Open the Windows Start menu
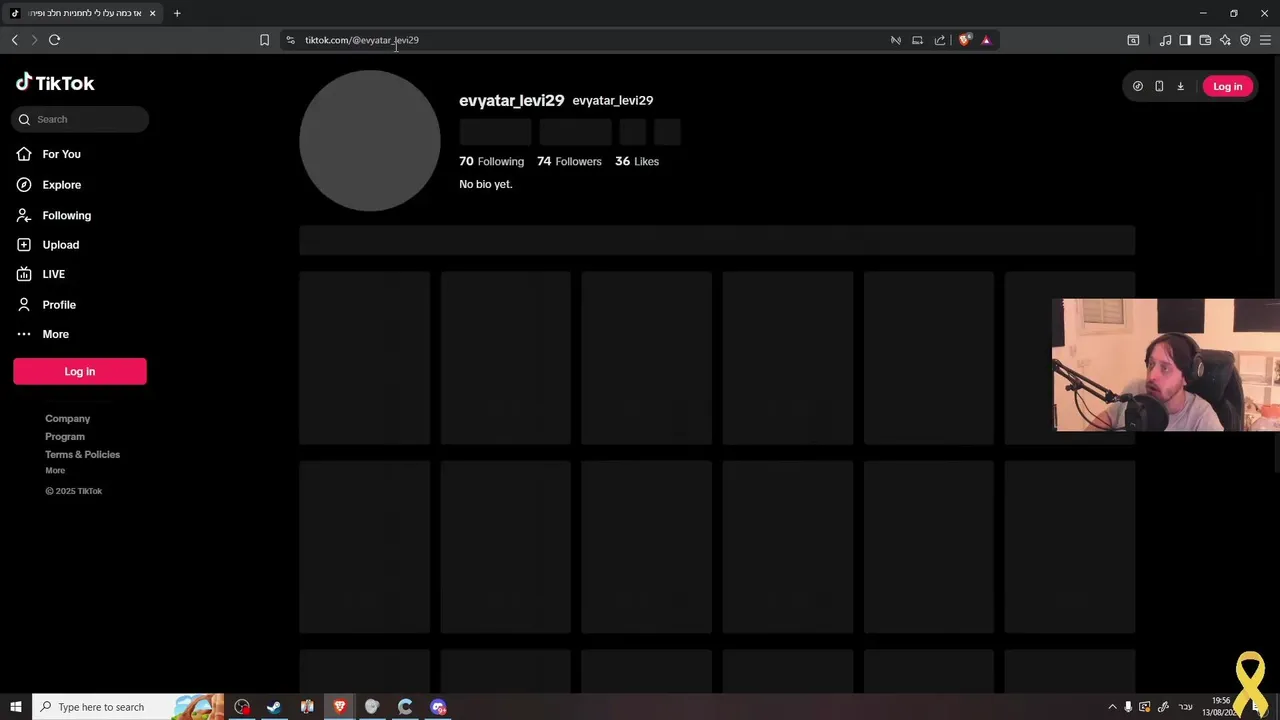Viewport: 1280px width, 720px height. click(15, 707)
